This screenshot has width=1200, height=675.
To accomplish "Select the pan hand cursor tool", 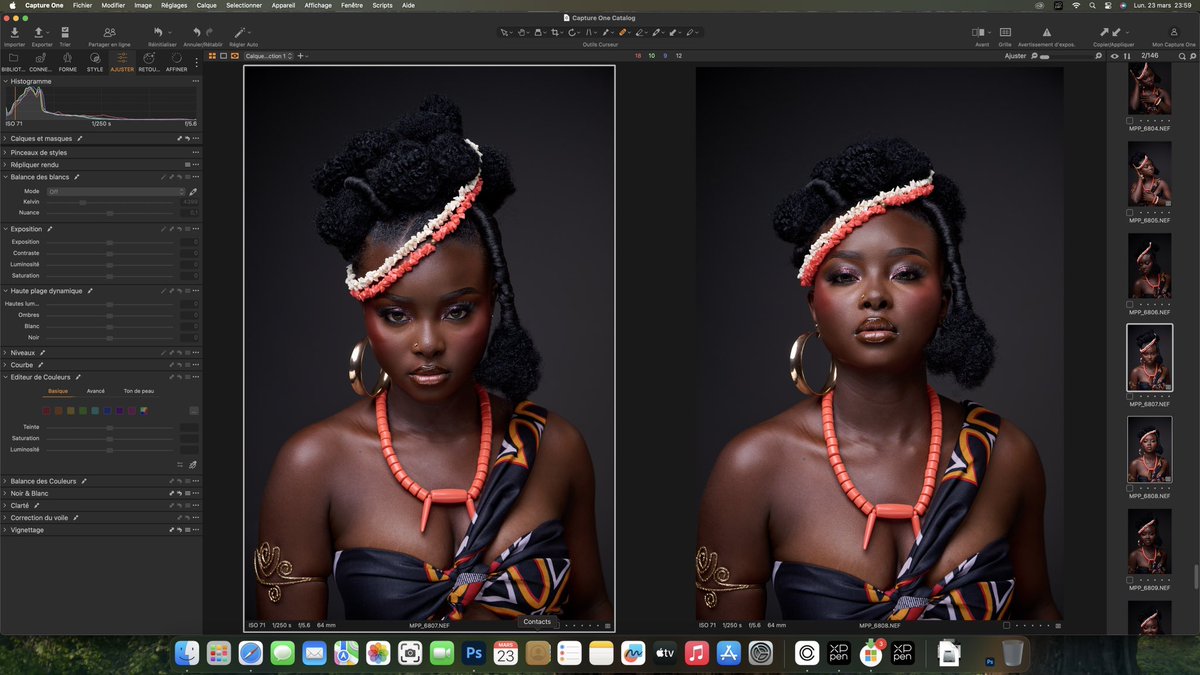I will click(x=522, y=33).
